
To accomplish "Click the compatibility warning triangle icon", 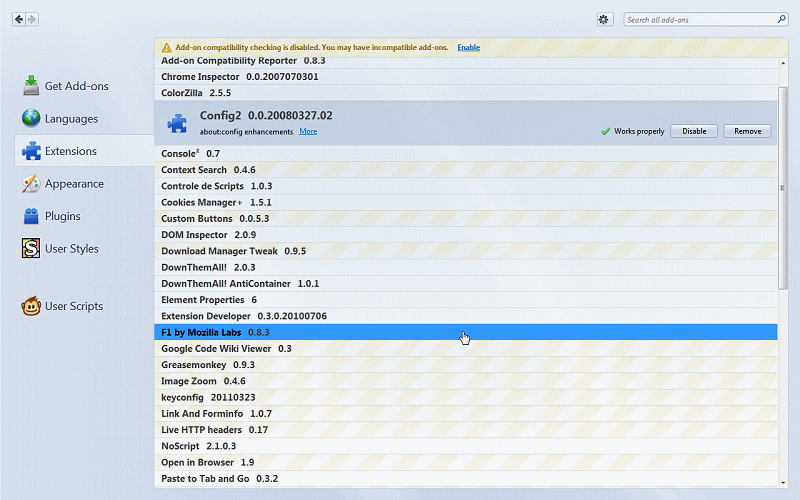I will pos(166,47).
